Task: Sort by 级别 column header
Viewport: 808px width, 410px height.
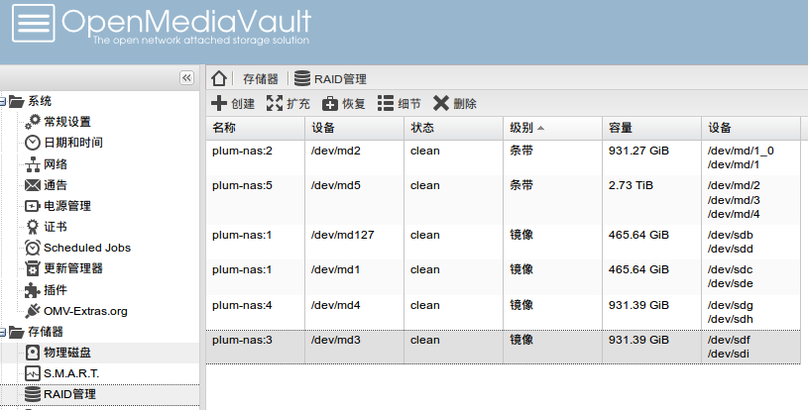Action: point(521,128)
